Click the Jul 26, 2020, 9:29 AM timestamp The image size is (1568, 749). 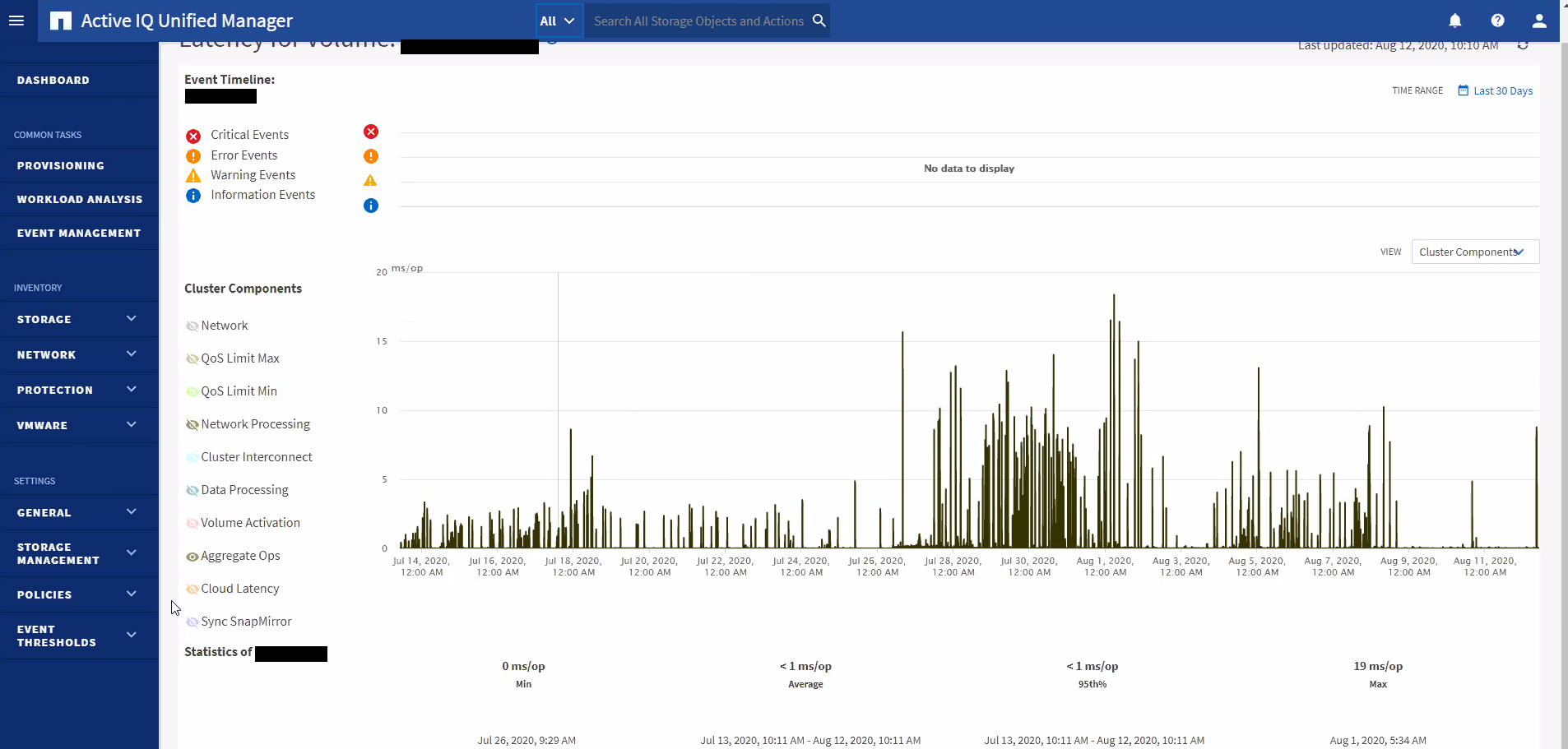point(527,740)
